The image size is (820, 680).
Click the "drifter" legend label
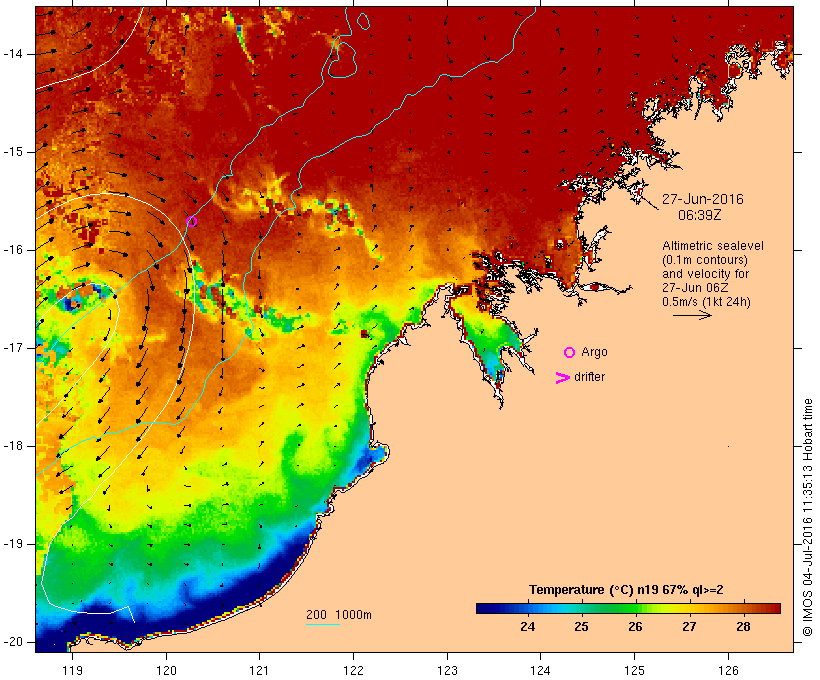pyautogui.click(x=589, y=377)
